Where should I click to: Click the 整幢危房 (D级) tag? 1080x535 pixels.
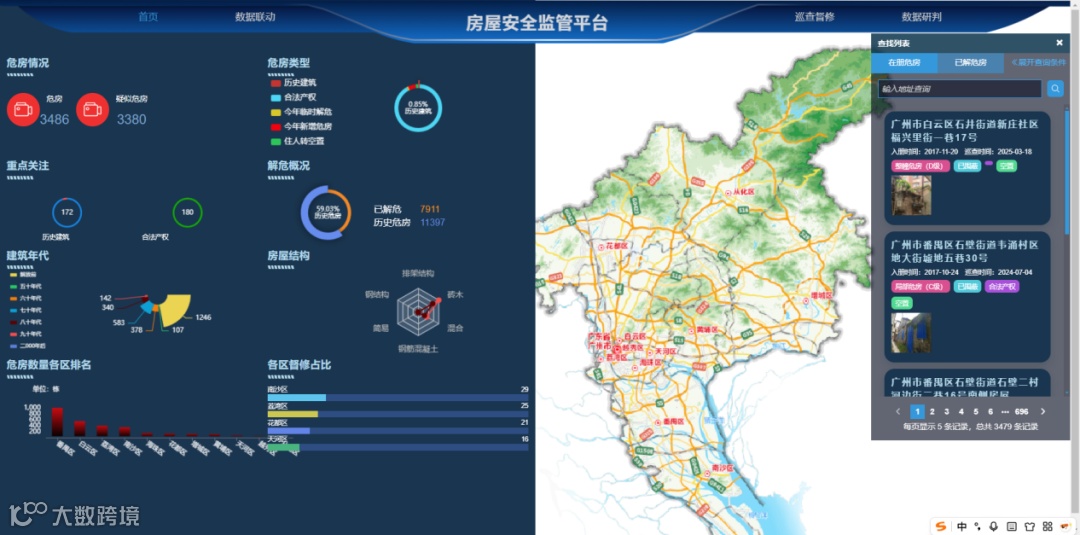coord(920,166)
